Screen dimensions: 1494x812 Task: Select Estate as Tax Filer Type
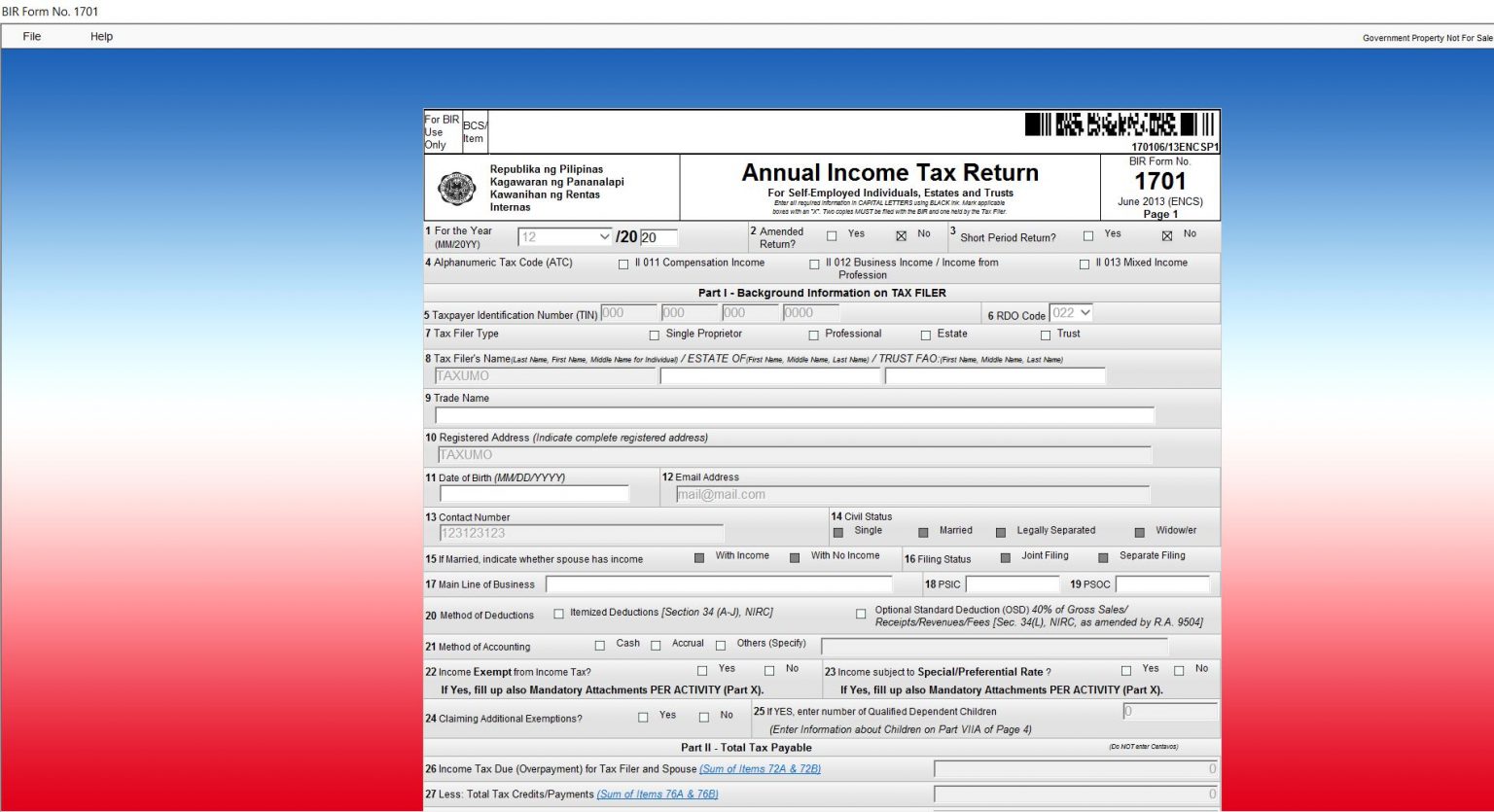tap(924, 335)
